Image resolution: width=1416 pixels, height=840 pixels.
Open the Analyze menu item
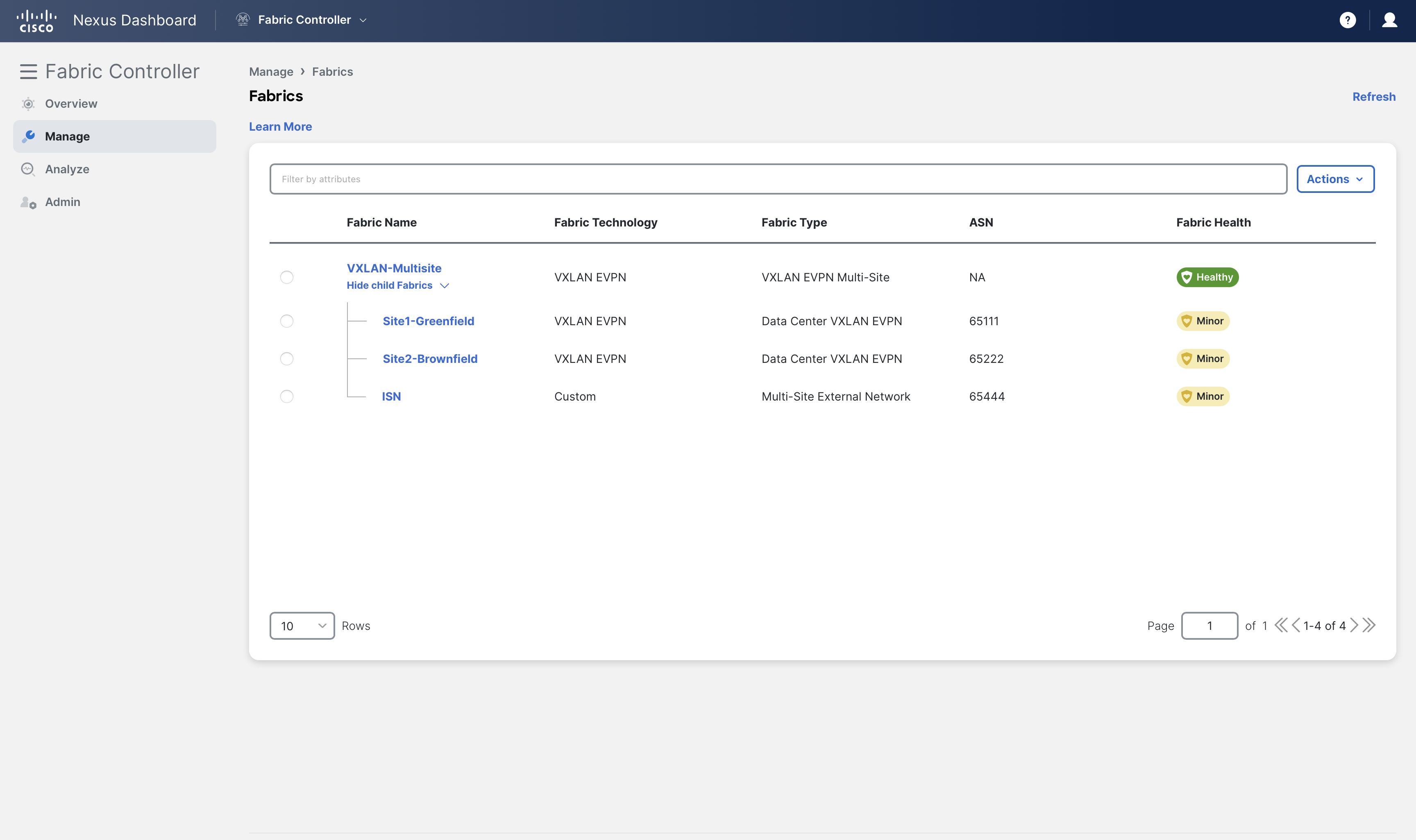click(x=67, y=169)
